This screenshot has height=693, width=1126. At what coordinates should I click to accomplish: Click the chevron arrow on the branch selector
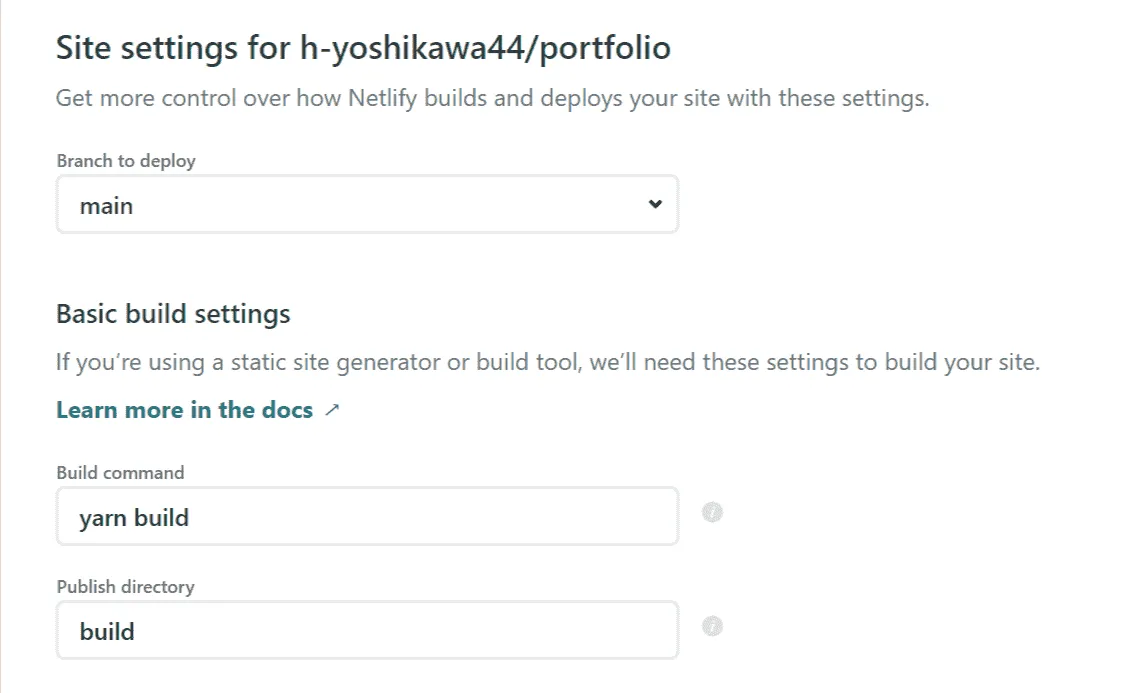coord(655,205)
